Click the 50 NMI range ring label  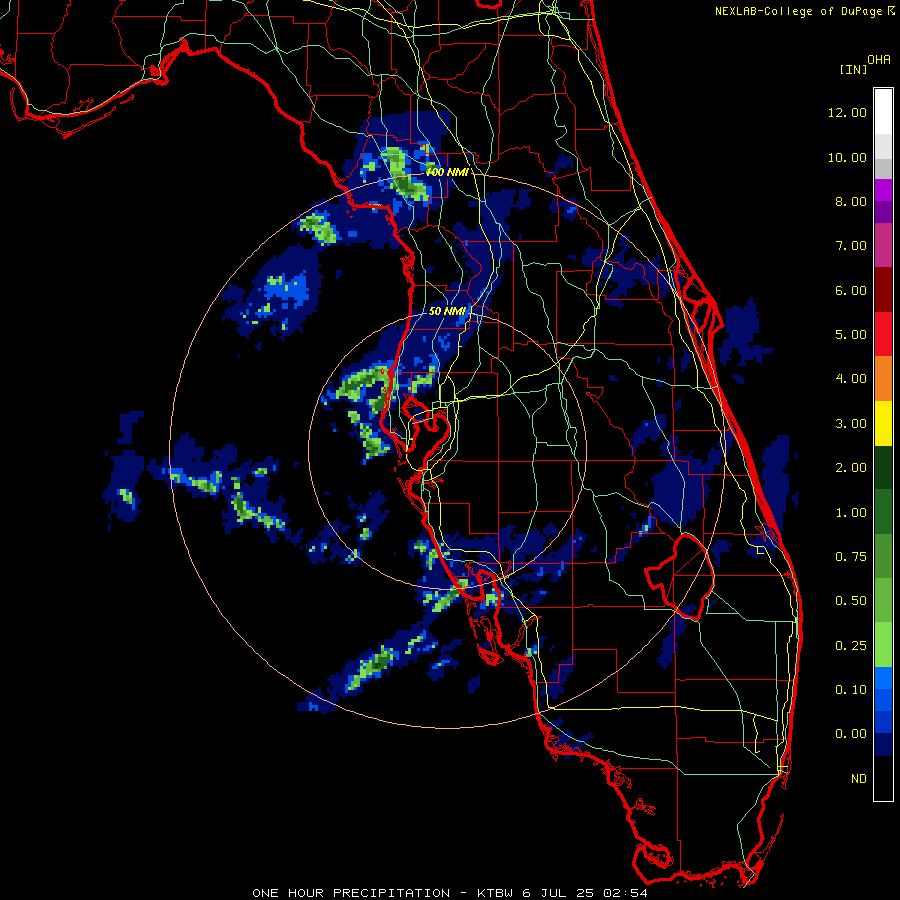tap(447, 311)
